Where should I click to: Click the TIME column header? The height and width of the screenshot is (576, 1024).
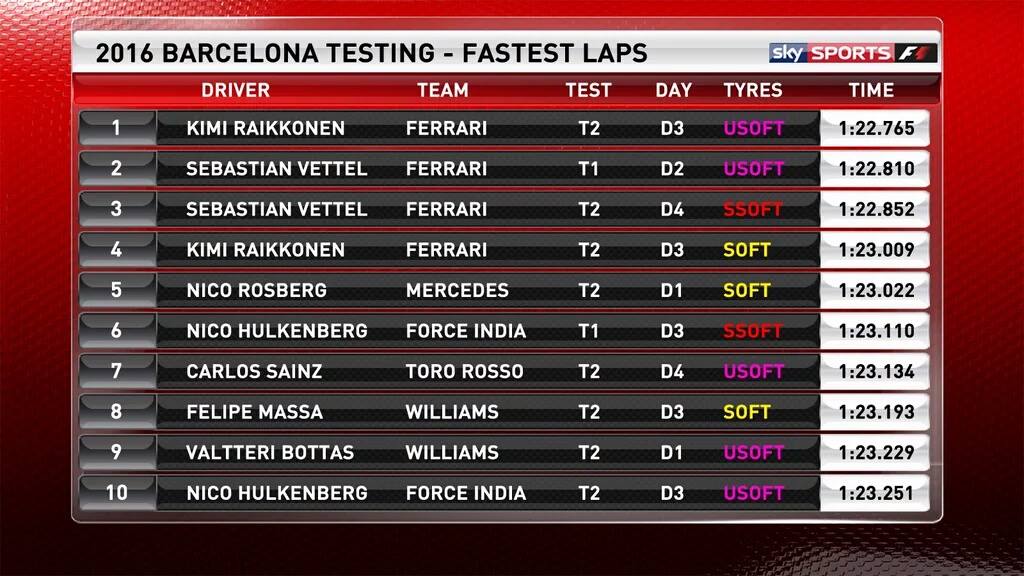click(x=871, y=90)
